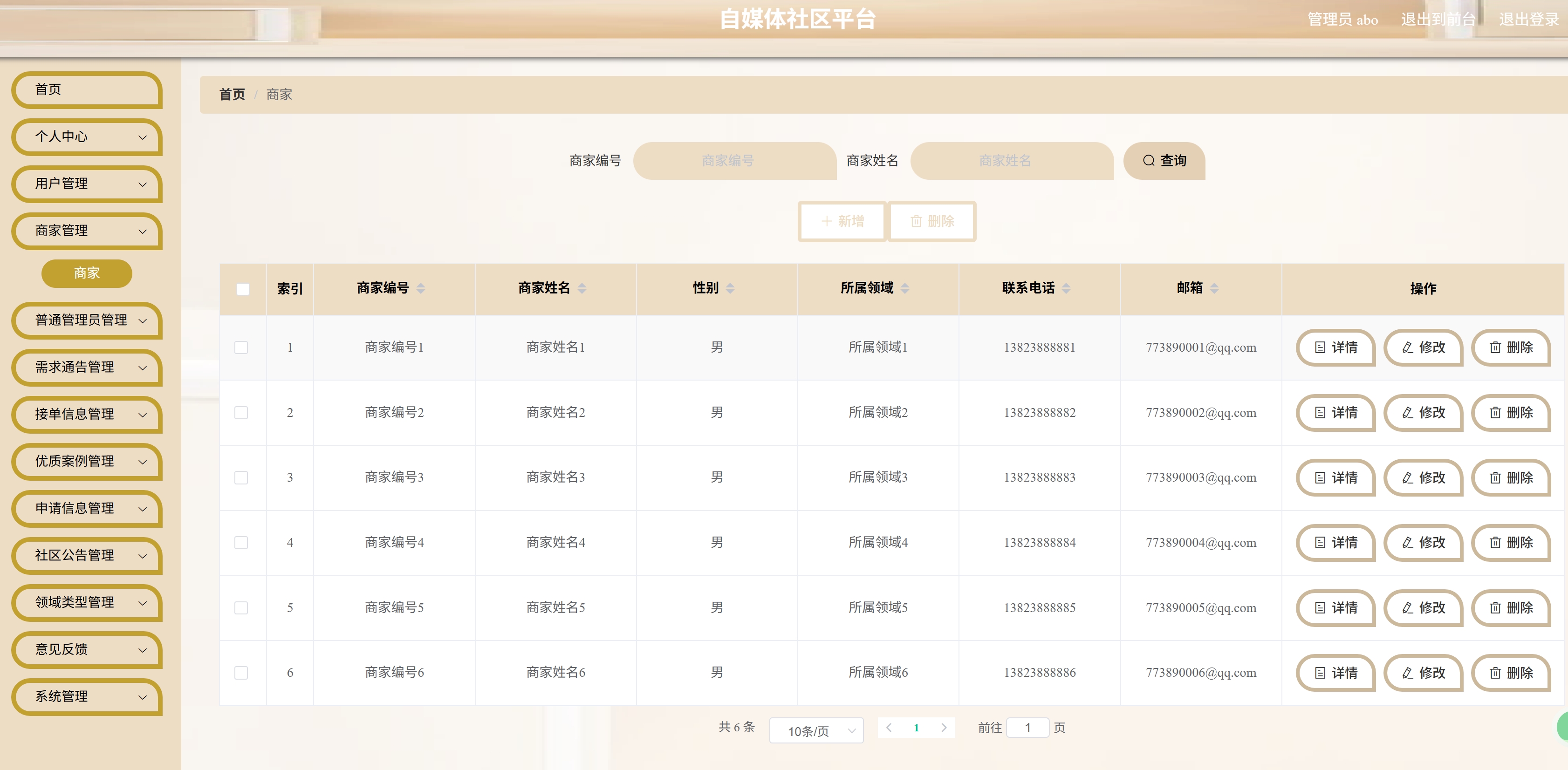Click the plus icon on 新增
The height and width of the screenshot is (770, 1568).
pyautogui.click(x=827, y=222)
